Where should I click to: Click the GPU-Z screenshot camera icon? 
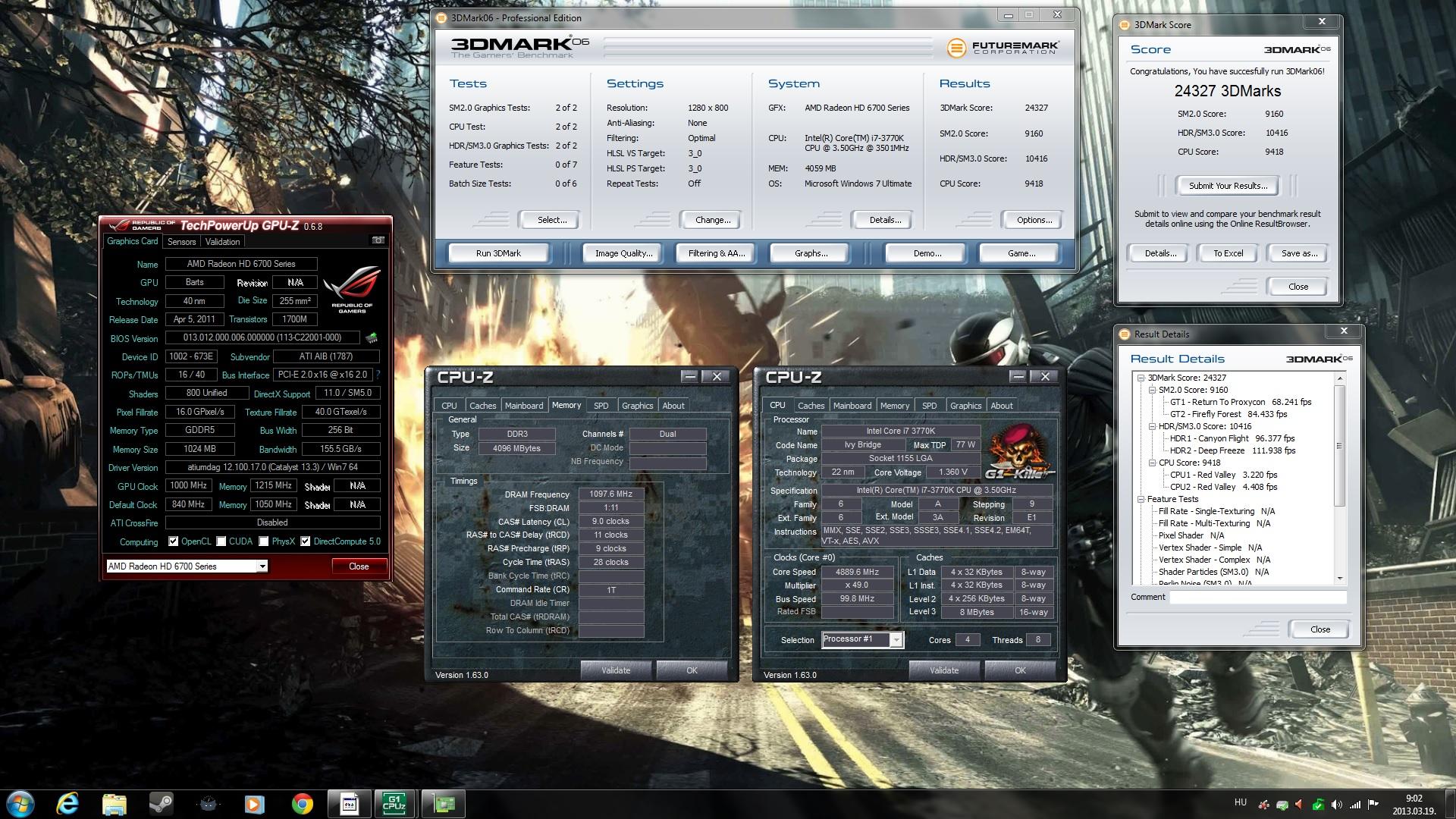[x=378, y=240]
